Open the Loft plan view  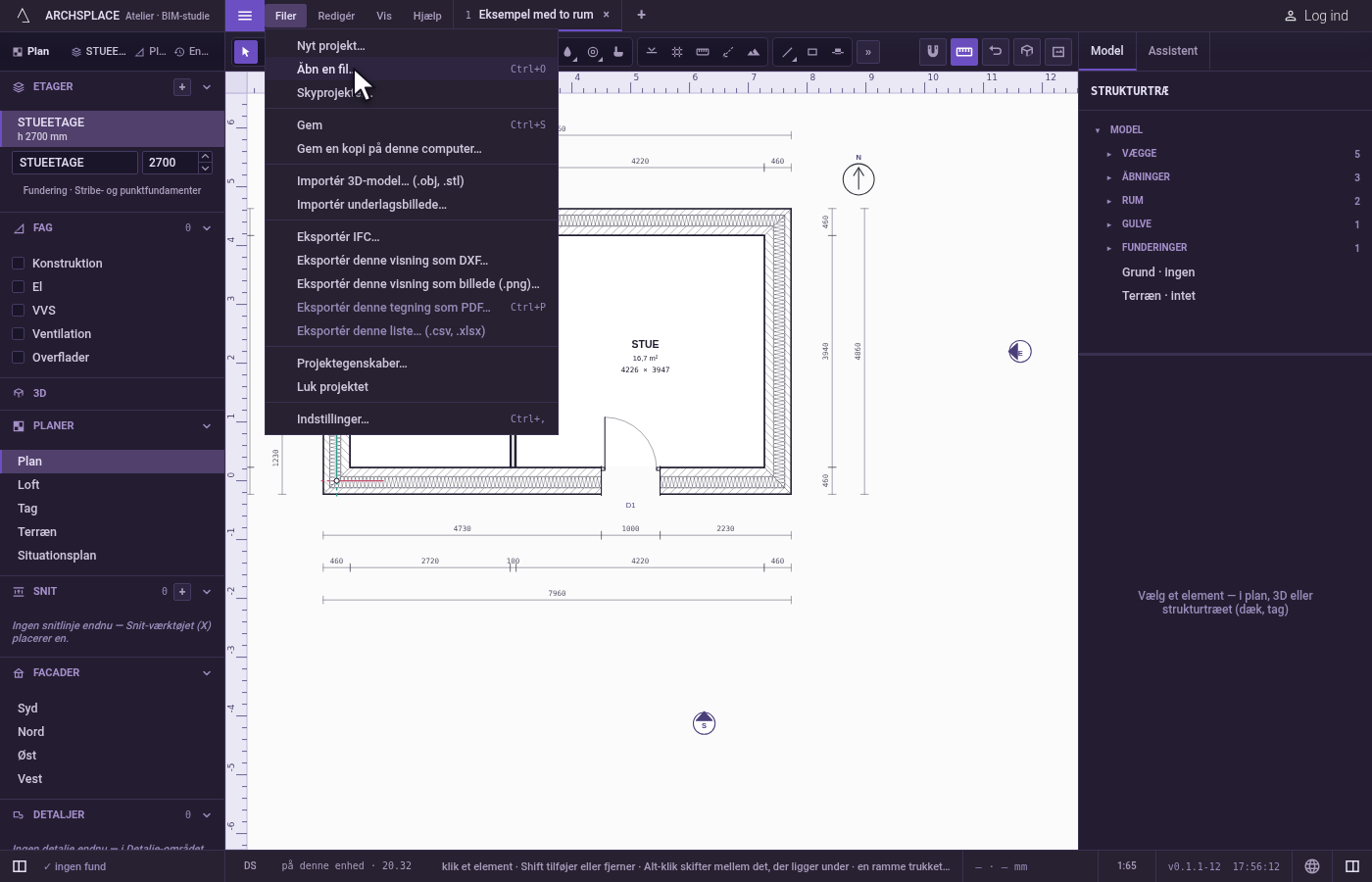113,485
